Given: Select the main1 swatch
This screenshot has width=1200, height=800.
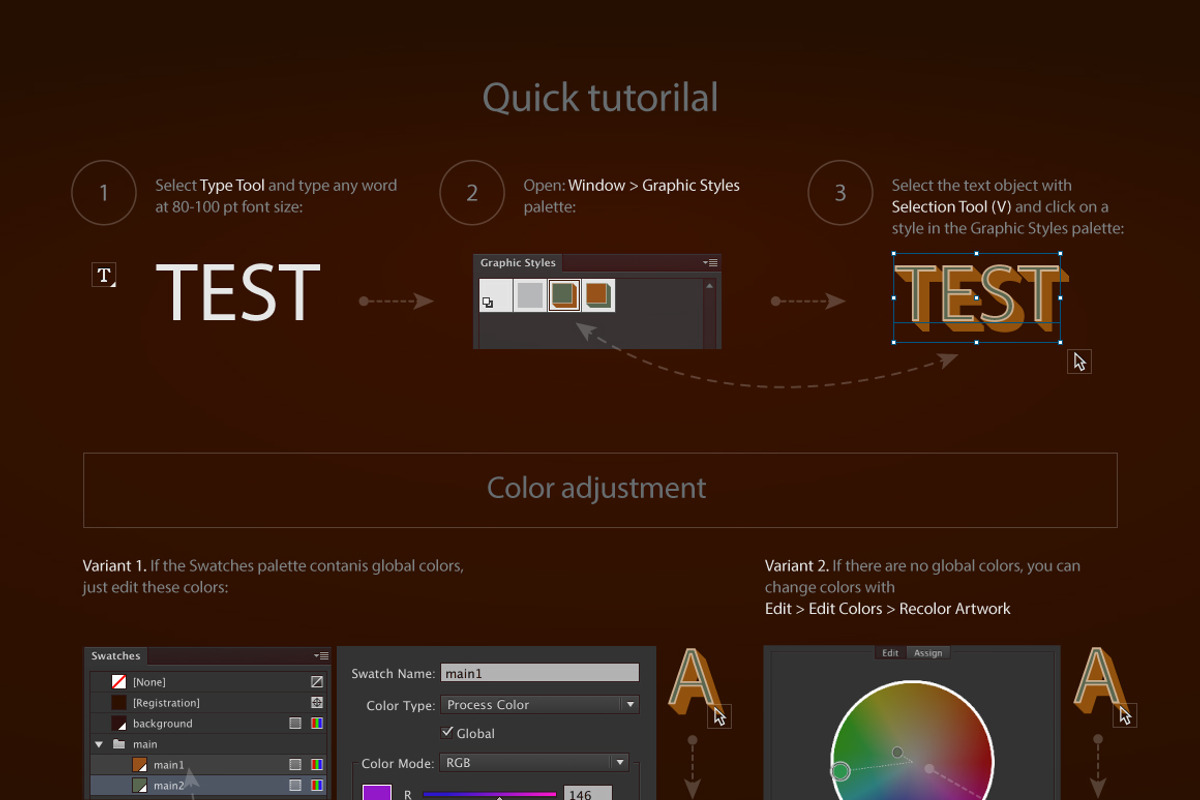Looking at the screenshot, I should [208, 765].
